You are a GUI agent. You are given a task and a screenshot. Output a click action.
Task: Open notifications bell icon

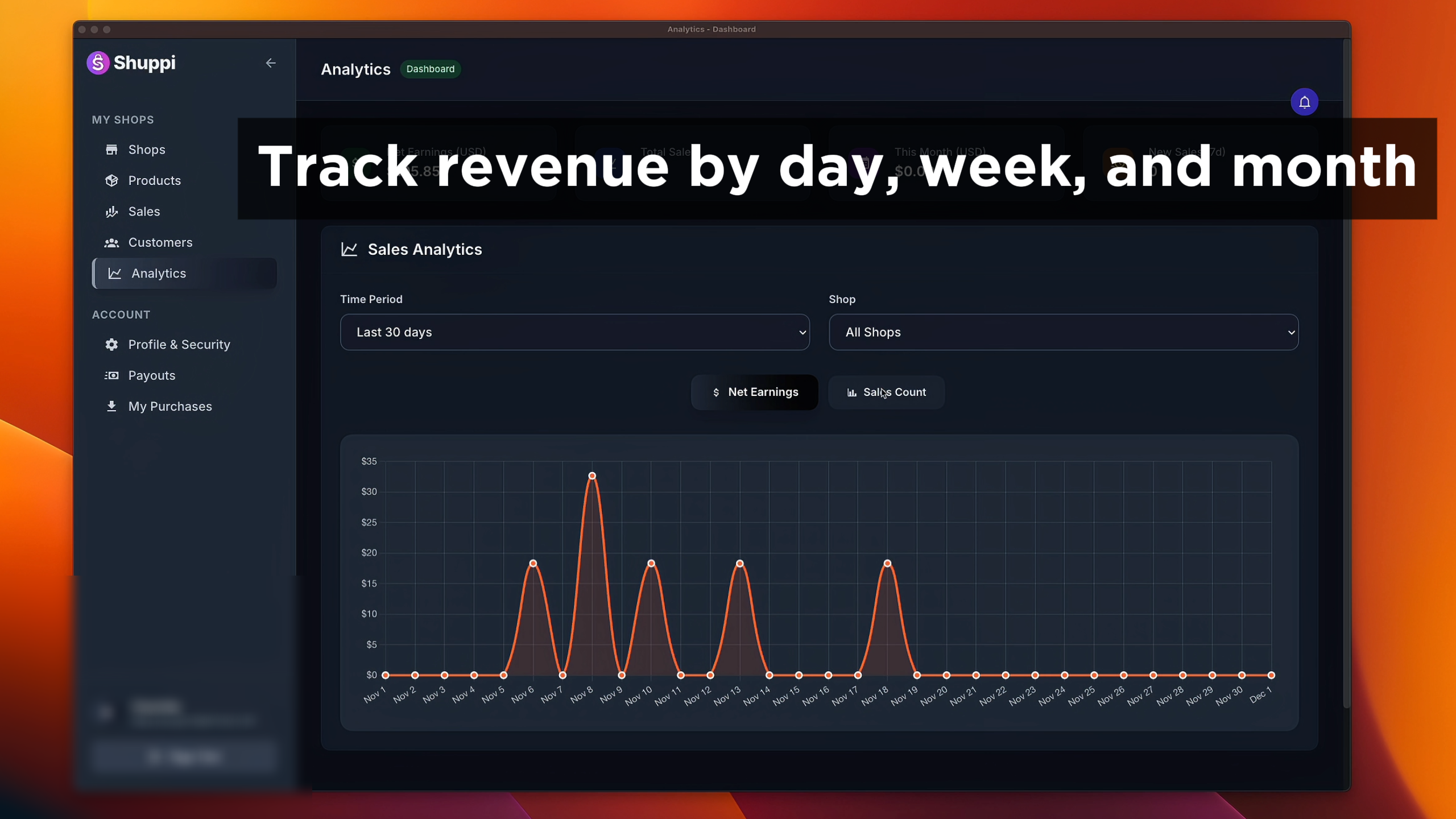point(1304,102)
